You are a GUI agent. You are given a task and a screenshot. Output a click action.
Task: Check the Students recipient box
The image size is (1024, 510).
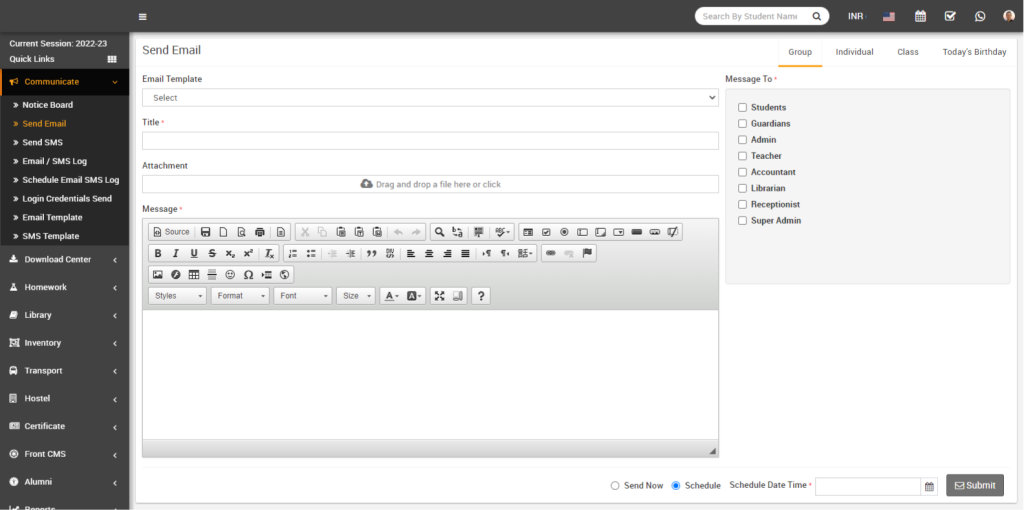tap(743, 108)
